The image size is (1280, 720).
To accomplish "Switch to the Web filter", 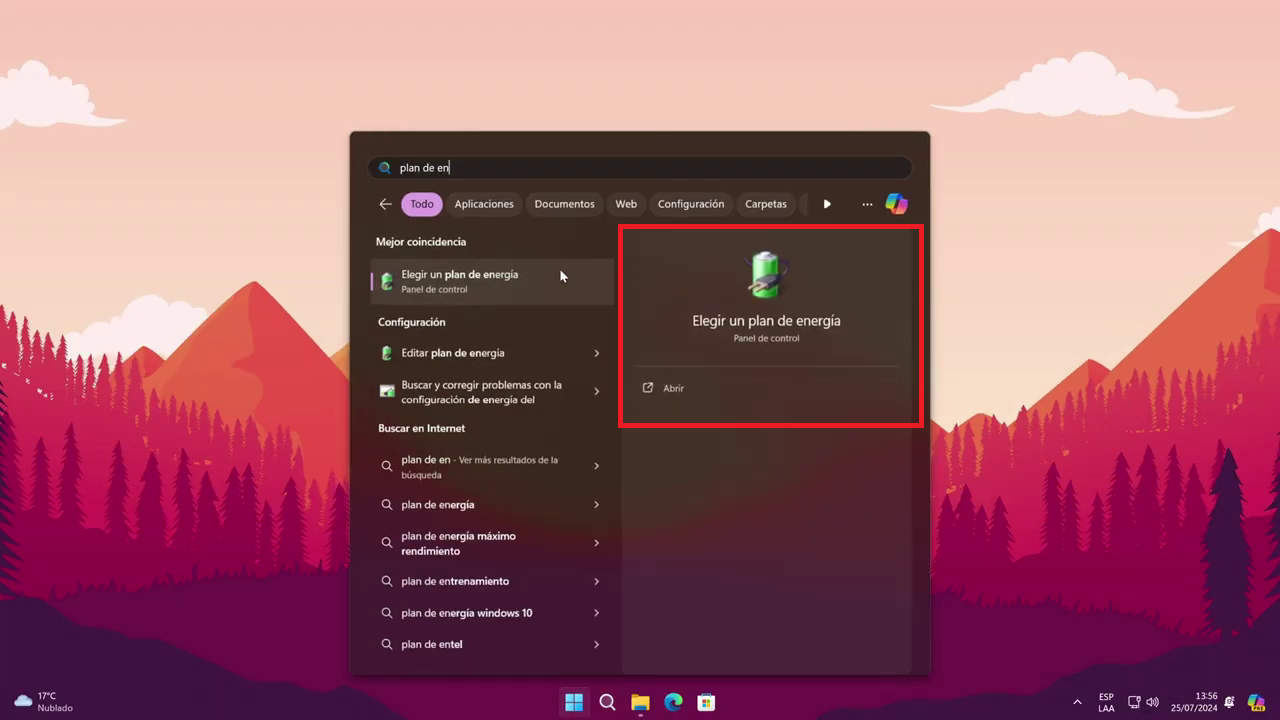I will tap(626, 204).
